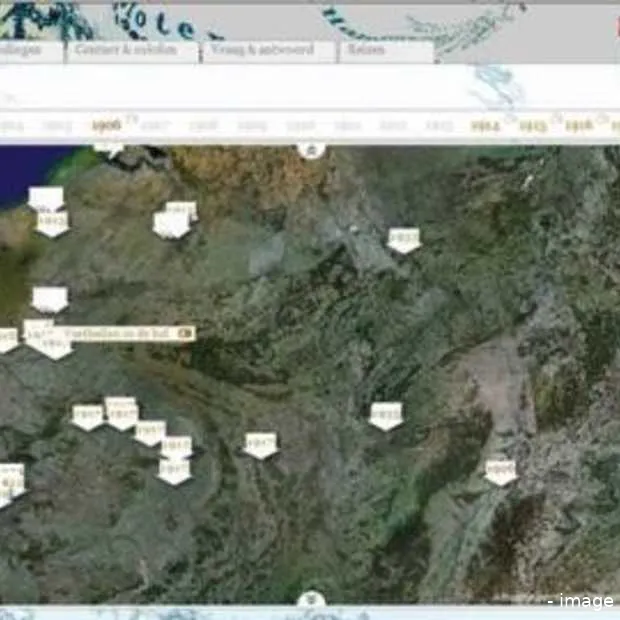Open the lowest marker in southwest cluster

(174, 471)
